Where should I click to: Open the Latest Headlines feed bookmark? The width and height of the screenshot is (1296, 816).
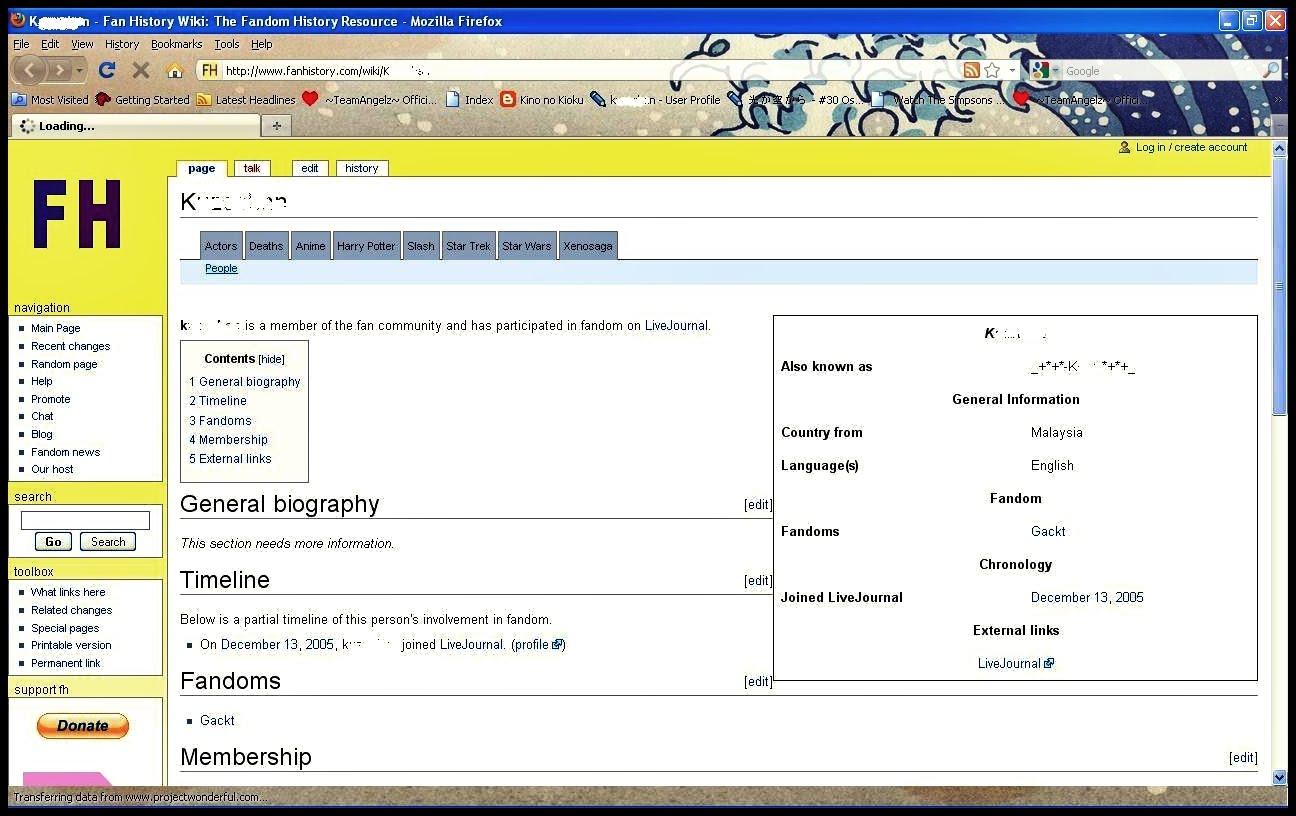246,100
